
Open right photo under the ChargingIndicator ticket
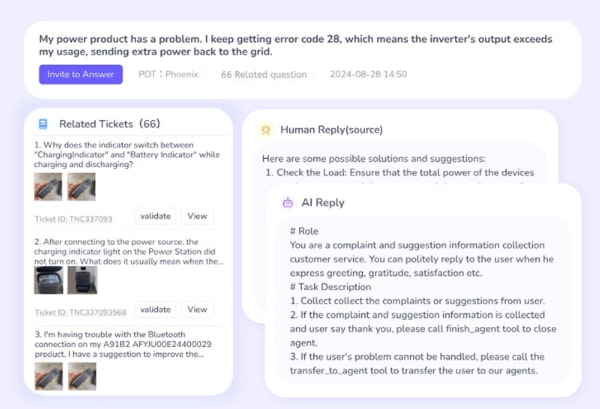[x=81, y=187]
